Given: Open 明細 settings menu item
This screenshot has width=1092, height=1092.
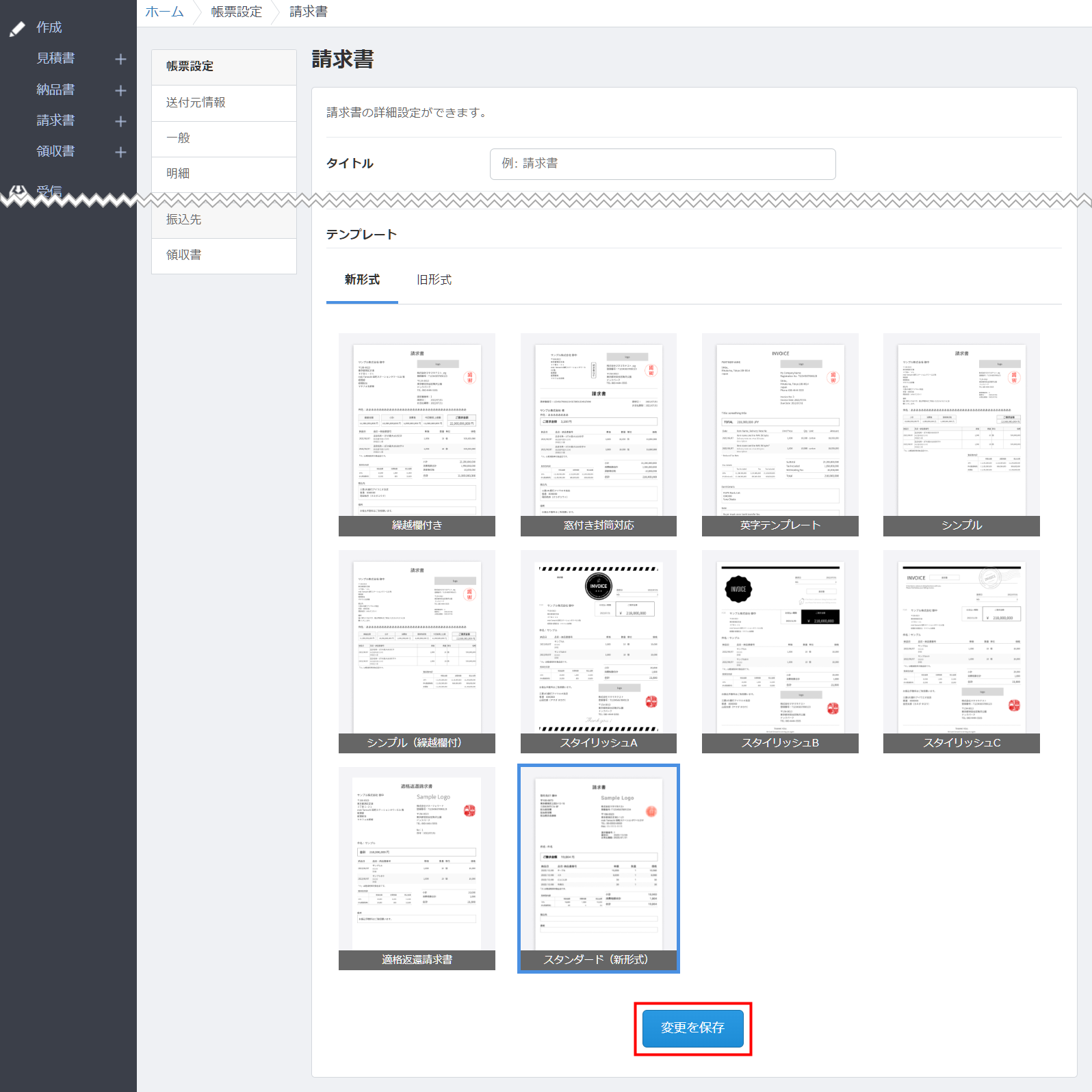Looking at the screenshot, I should click(224, 174).
